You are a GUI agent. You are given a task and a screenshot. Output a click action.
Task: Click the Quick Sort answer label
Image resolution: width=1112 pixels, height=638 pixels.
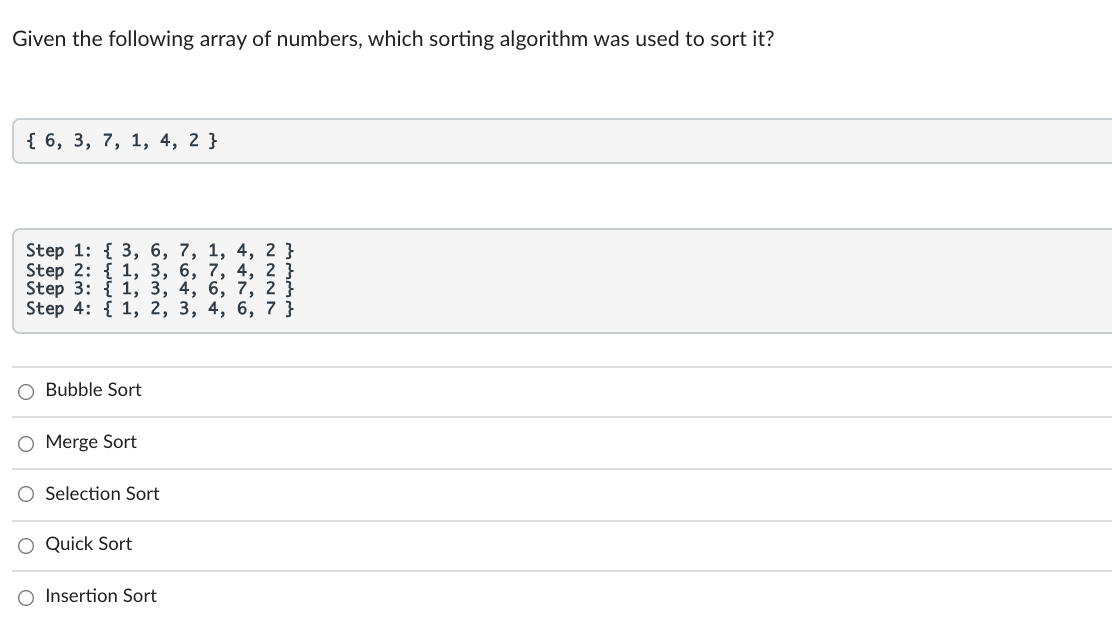89,543
